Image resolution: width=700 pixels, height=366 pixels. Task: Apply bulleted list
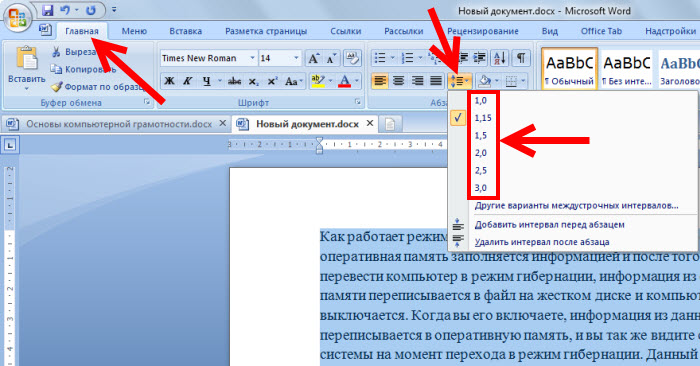pyautogui.click(x=380, y=58)
